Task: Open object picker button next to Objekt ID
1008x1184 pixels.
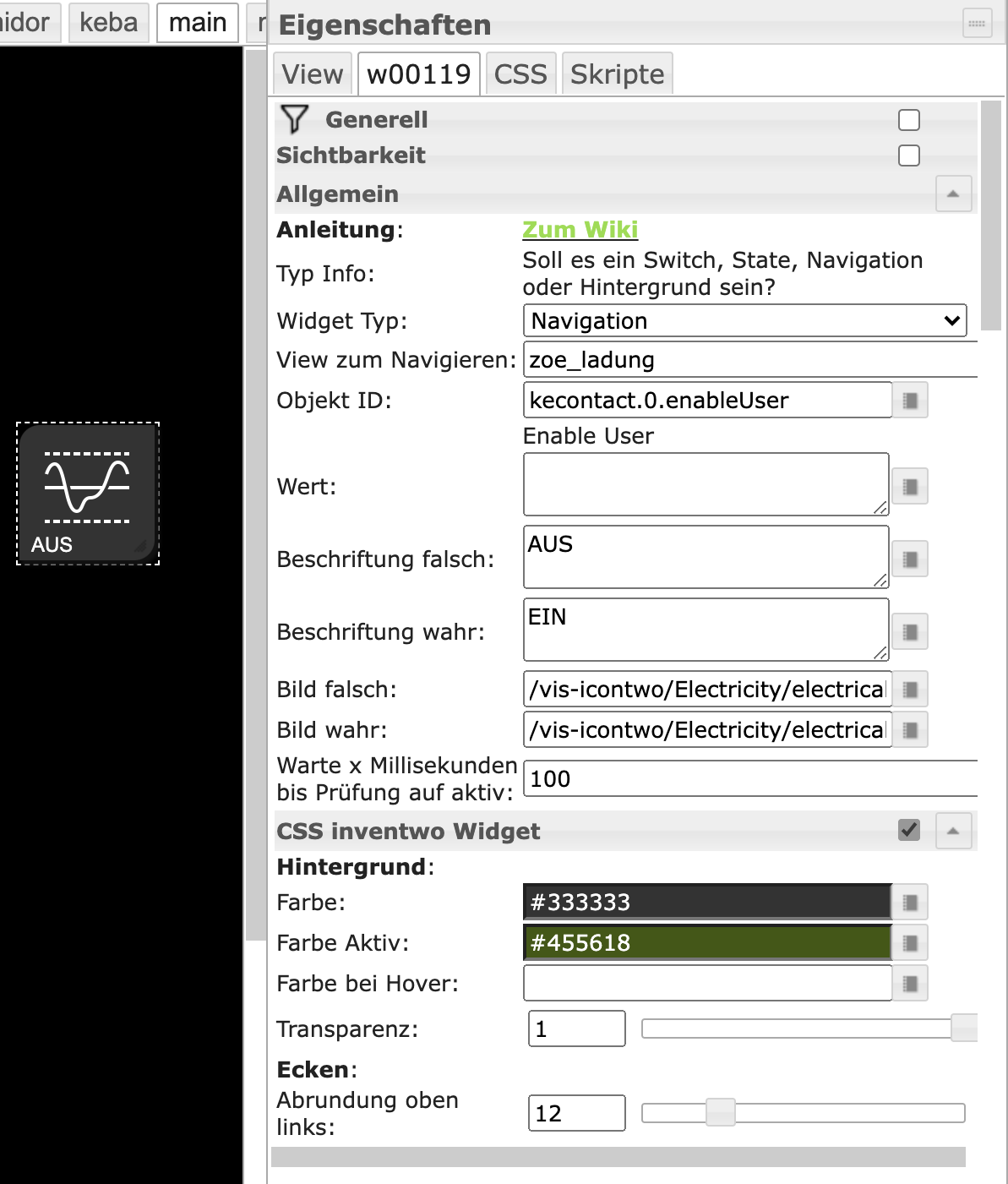Action: (x=910, y=401)
